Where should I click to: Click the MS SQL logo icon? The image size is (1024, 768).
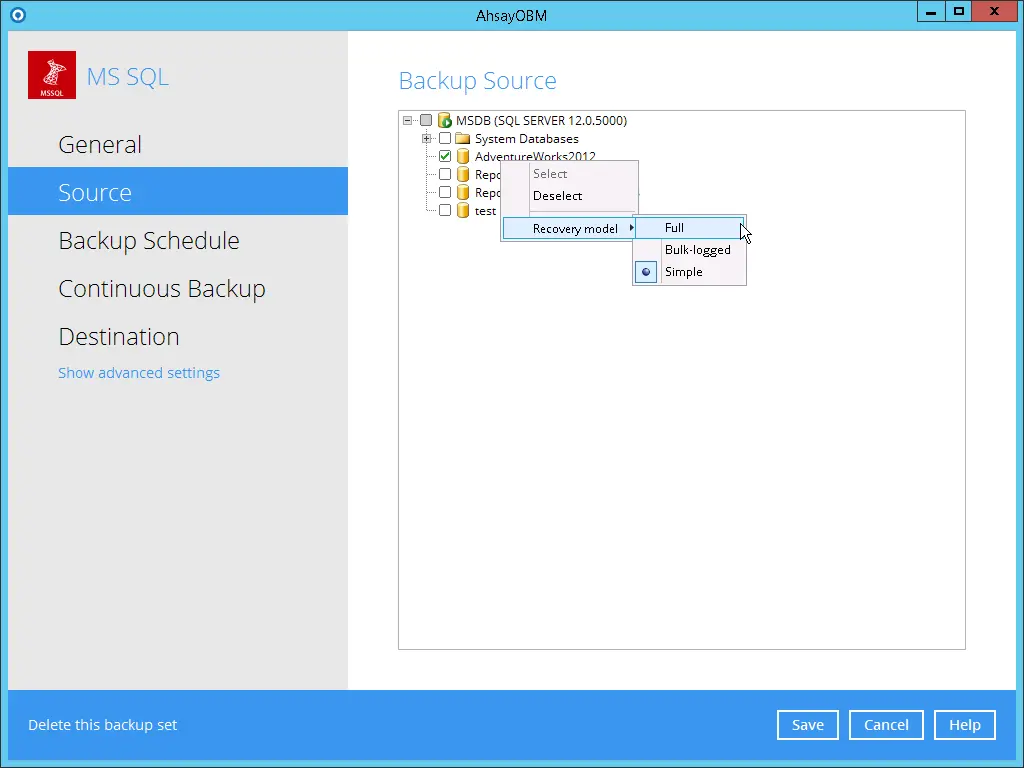coord(51,74)
